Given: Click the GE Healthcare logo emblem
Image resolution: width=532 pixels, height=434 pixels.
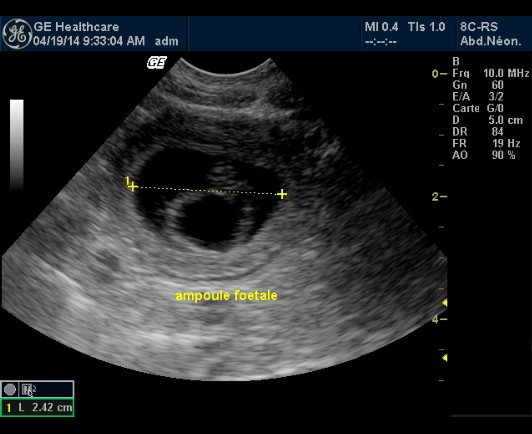Looking at the screenshot, I should (x=17, y=33).
